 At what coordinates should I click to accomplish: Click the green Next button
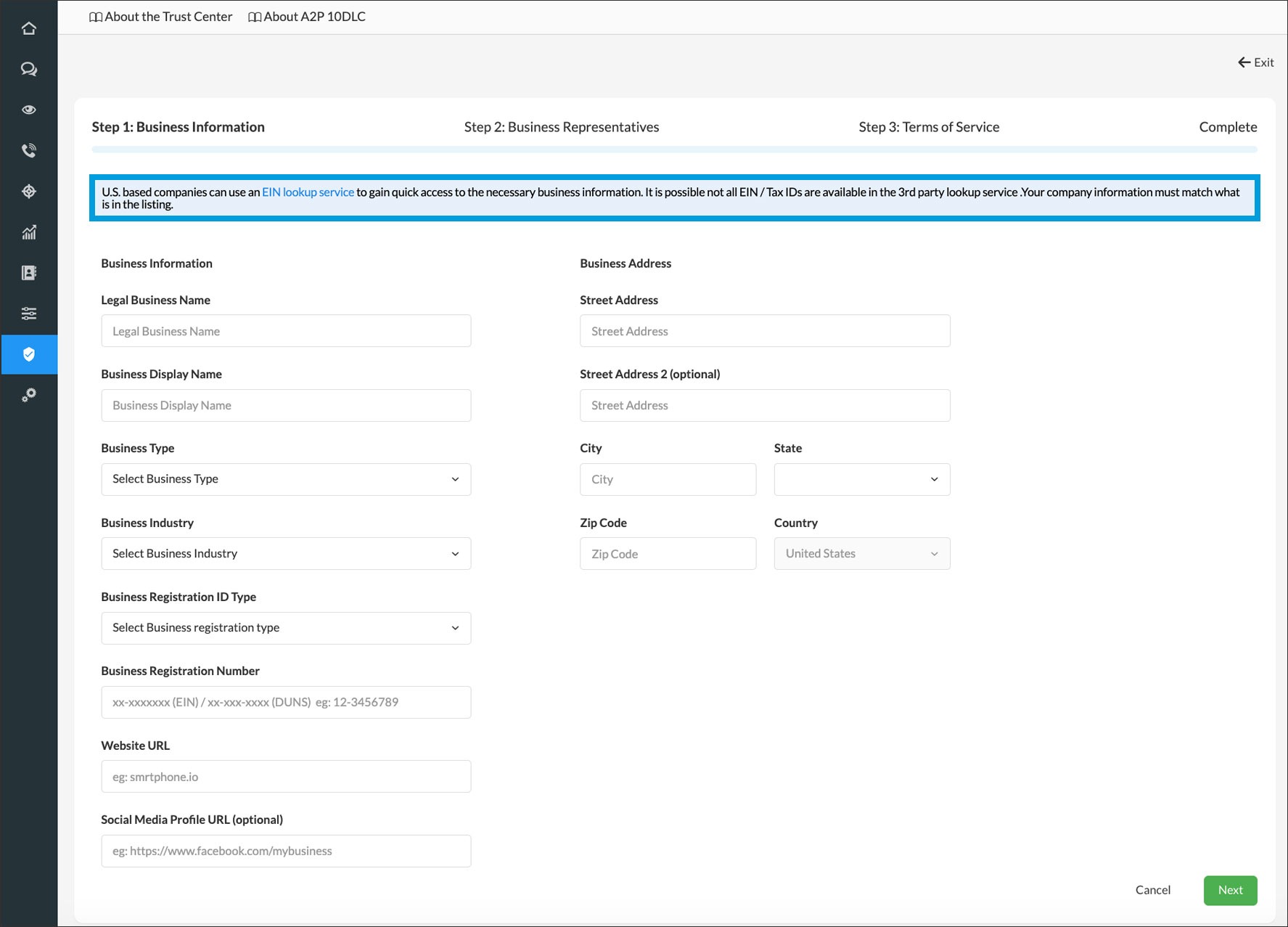coord(1229,890)
